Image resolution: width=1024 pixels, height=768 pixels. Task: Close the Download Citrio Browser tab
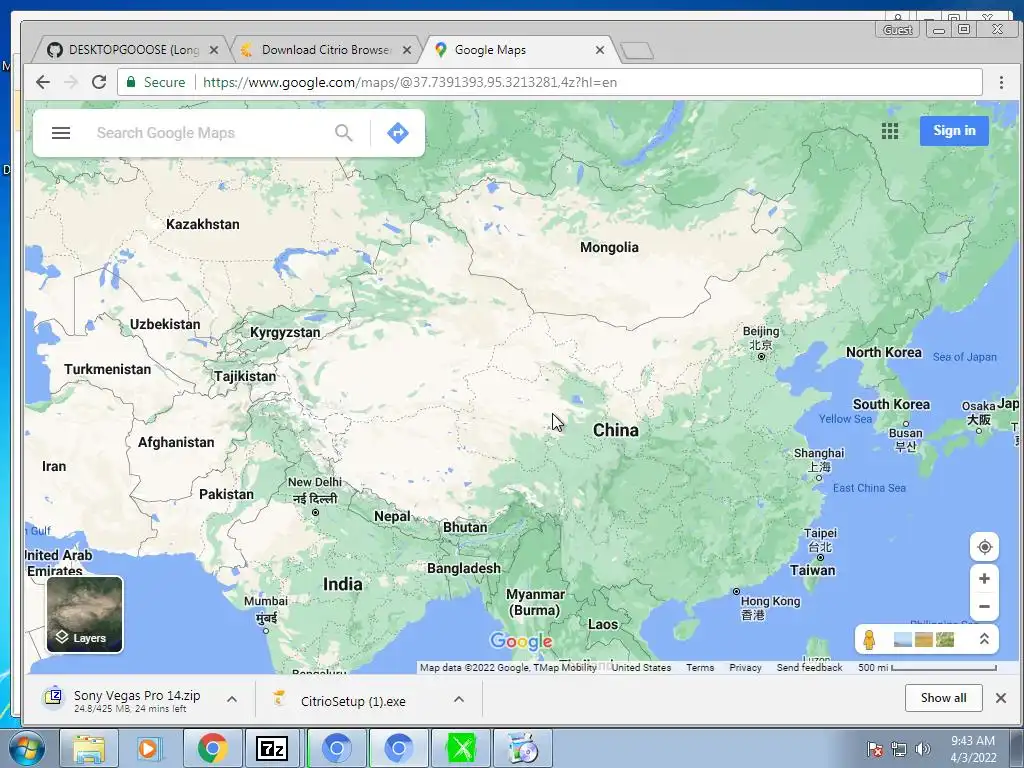(x=407, y=50)
